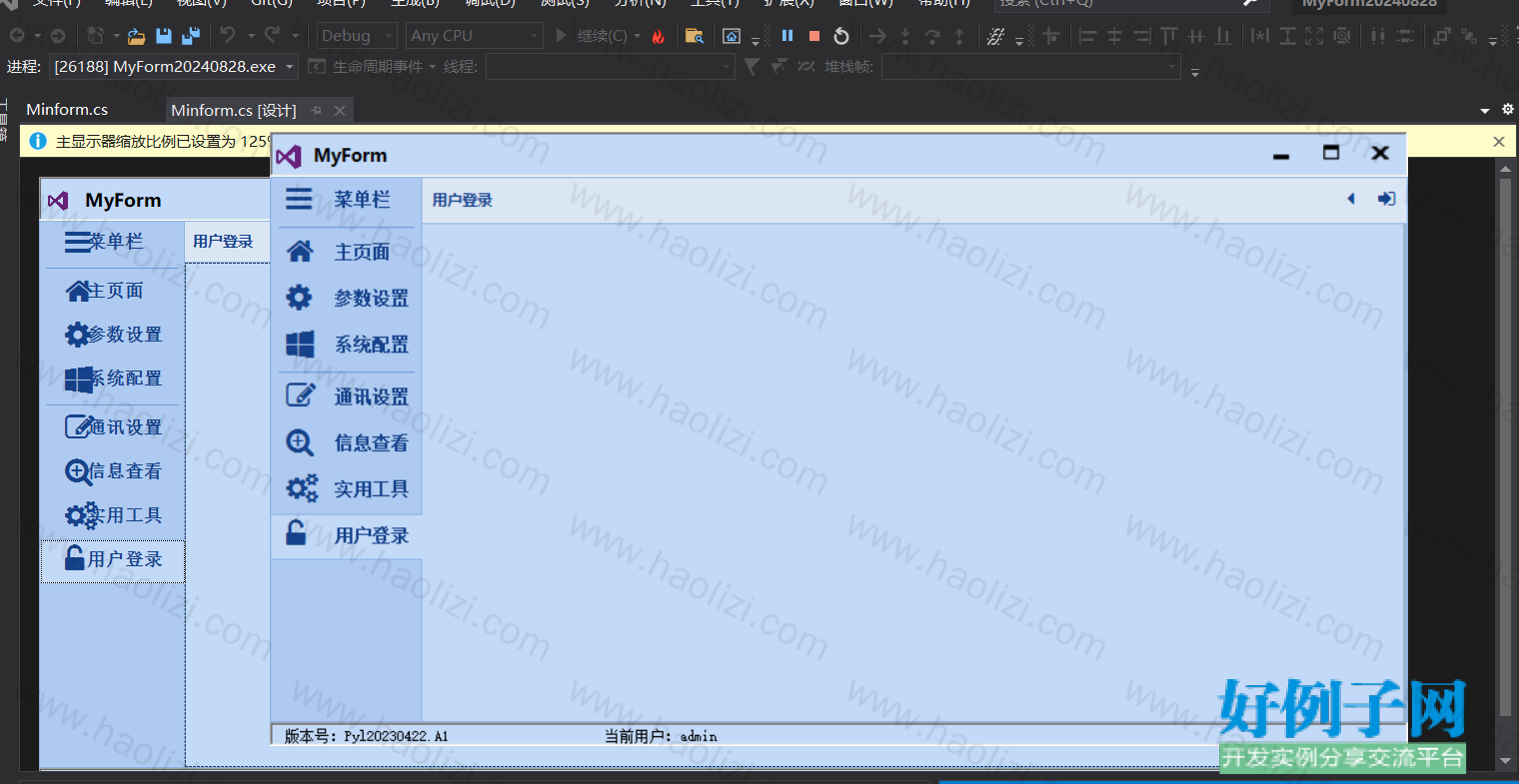Open 实用工具 in running MyForm menu

tap(347, 488)
